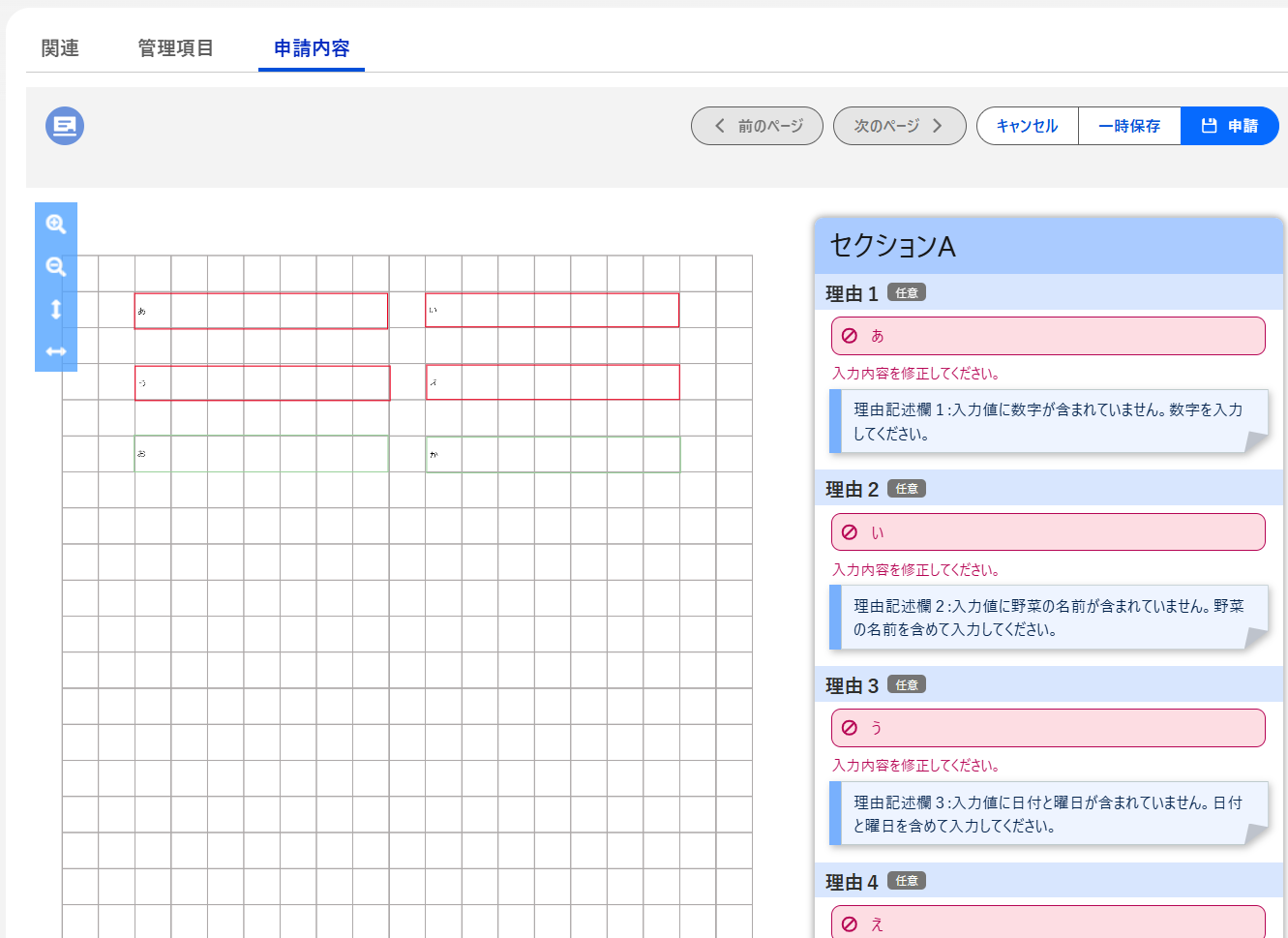Viewport: 1288px width, 938px height.
Task: Click the キャンセル button
Action: (x=1028, y=126)
